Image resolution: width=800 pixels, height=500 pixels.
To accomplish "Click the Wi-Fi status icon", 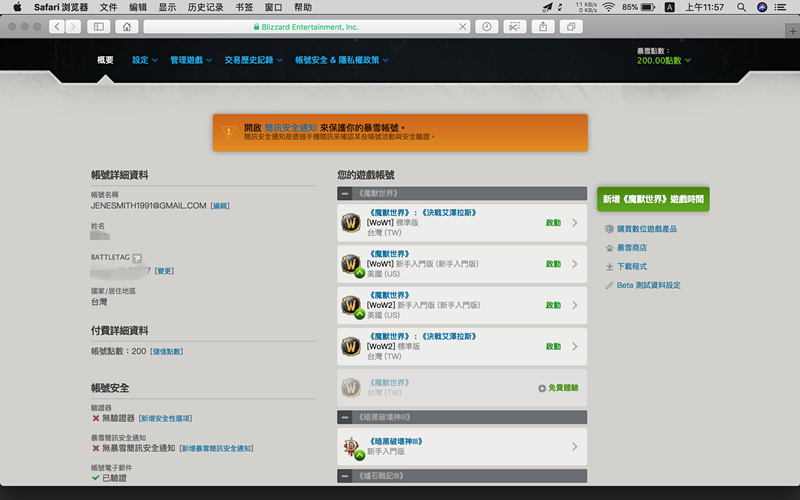I will coord(608,7).
